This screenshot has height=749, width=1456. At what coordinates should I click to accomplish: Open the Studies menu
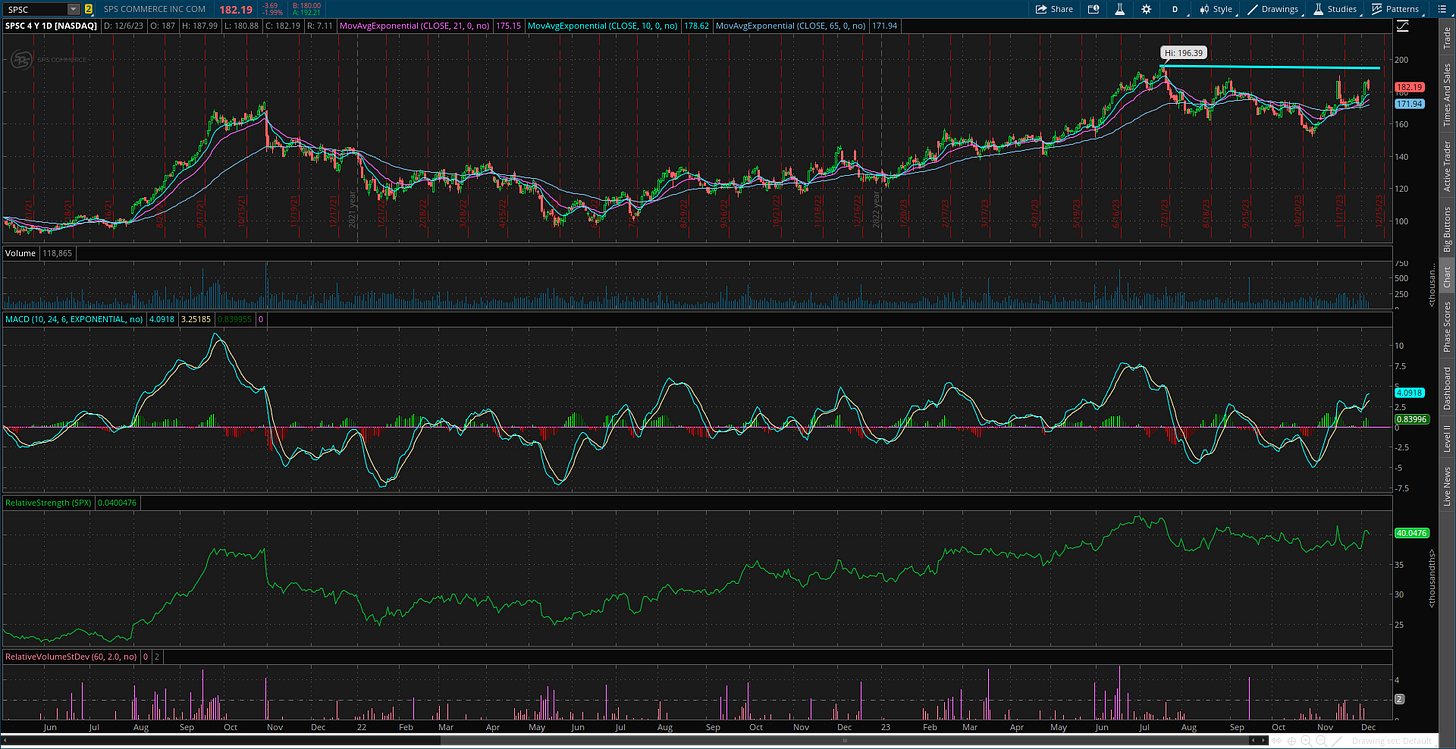(1337, 9)
